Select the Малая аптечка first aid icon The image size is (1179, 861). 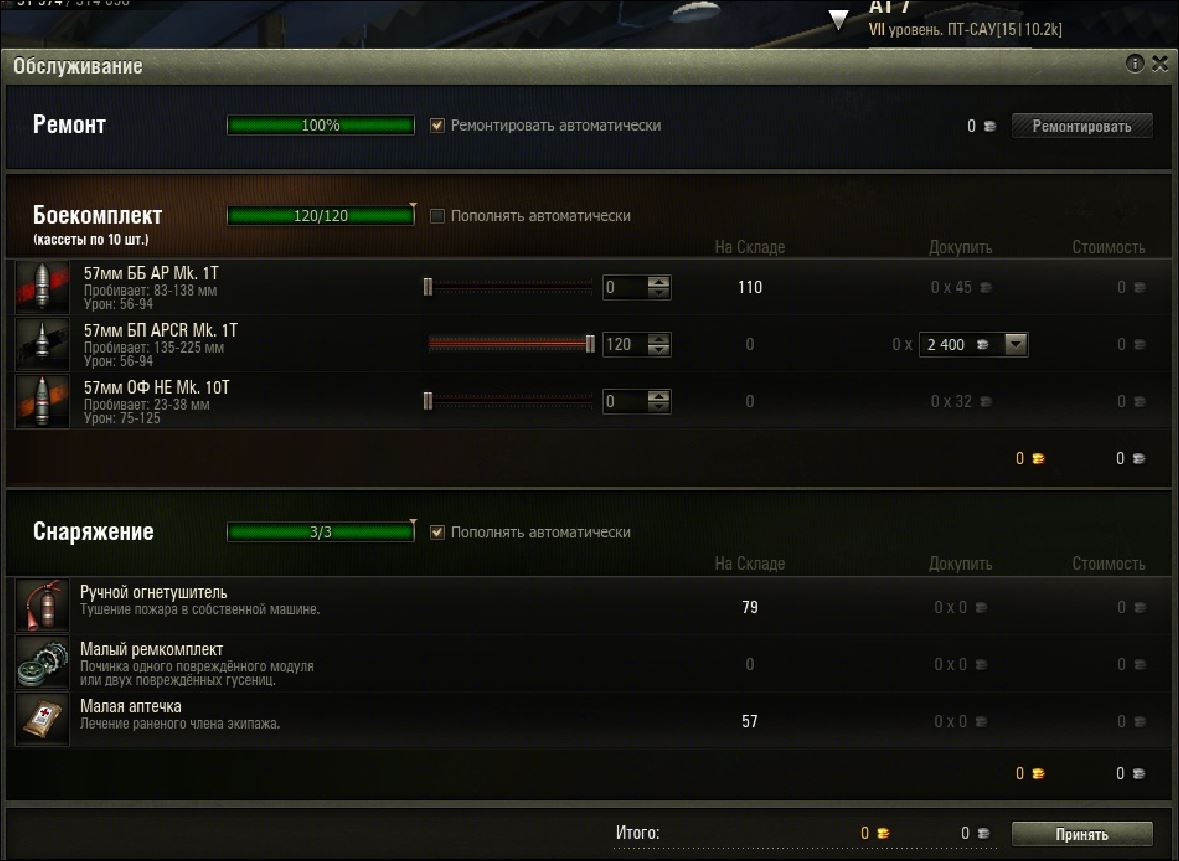(x=42, y=720)
